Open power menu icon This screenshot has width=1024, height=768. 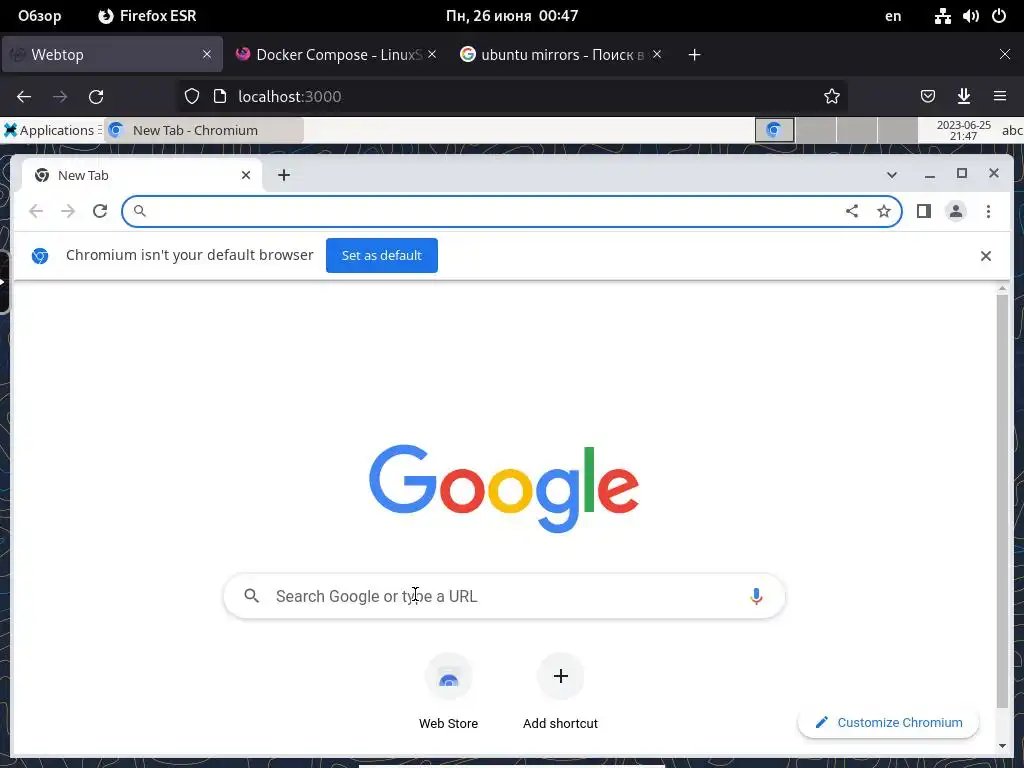point(999,16)
